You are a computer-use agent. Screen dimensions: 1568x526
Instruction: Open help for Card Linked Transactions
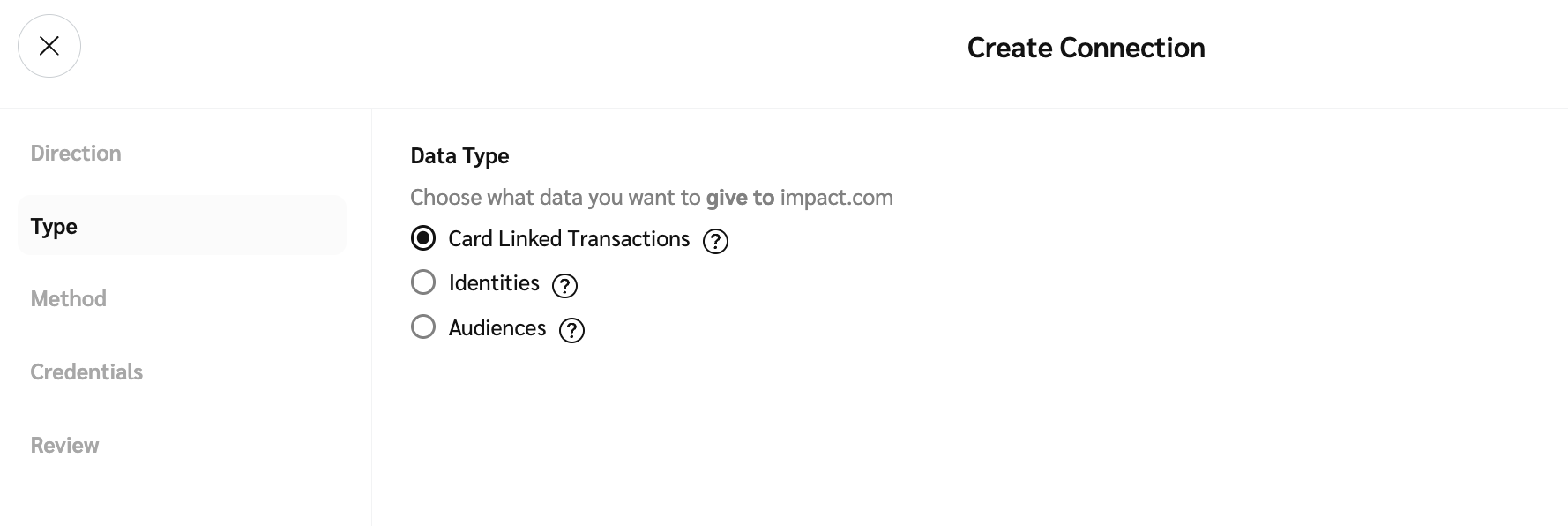(715, 241)
